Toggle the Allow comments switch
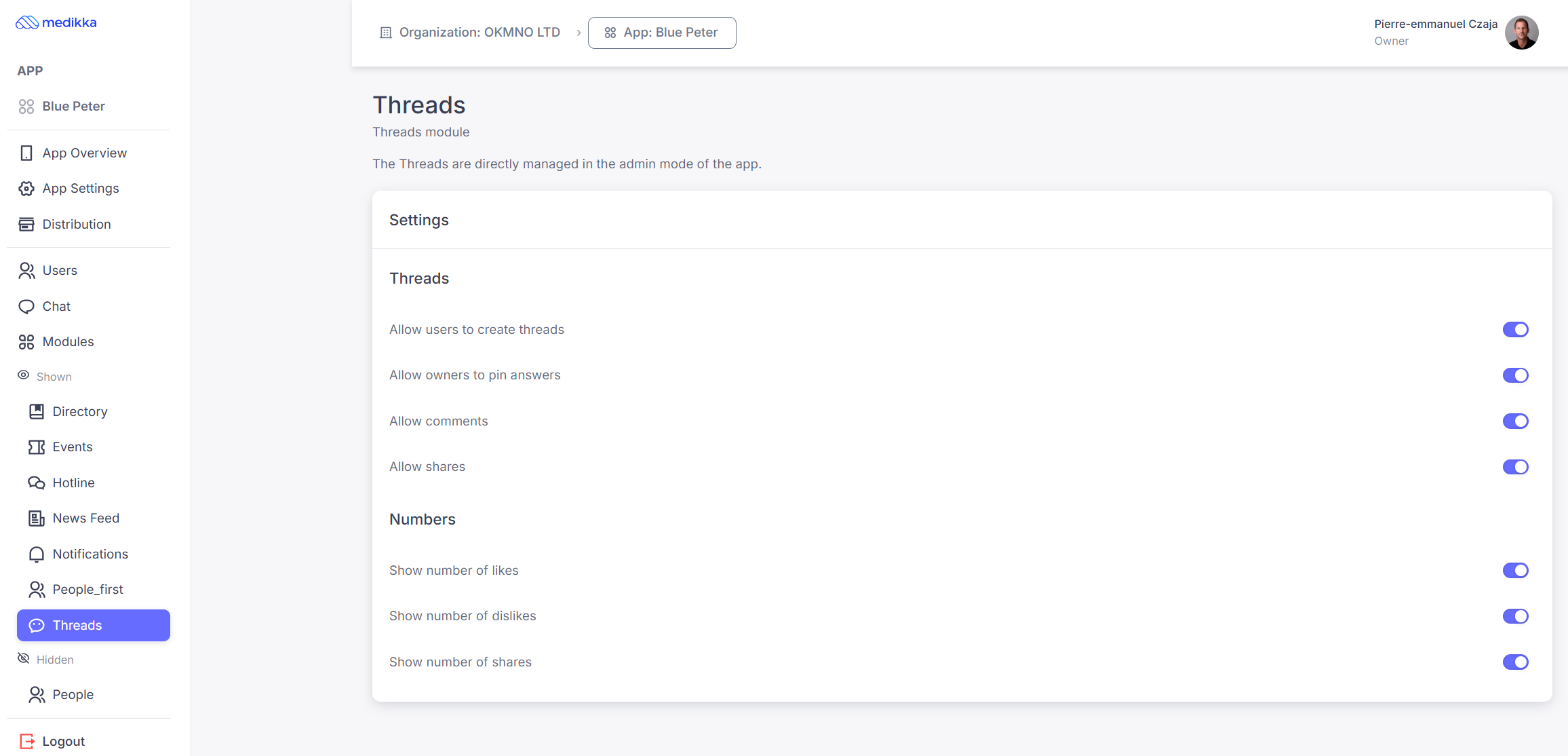The height and width of the screenshot is (756, 1568). 1515,421
